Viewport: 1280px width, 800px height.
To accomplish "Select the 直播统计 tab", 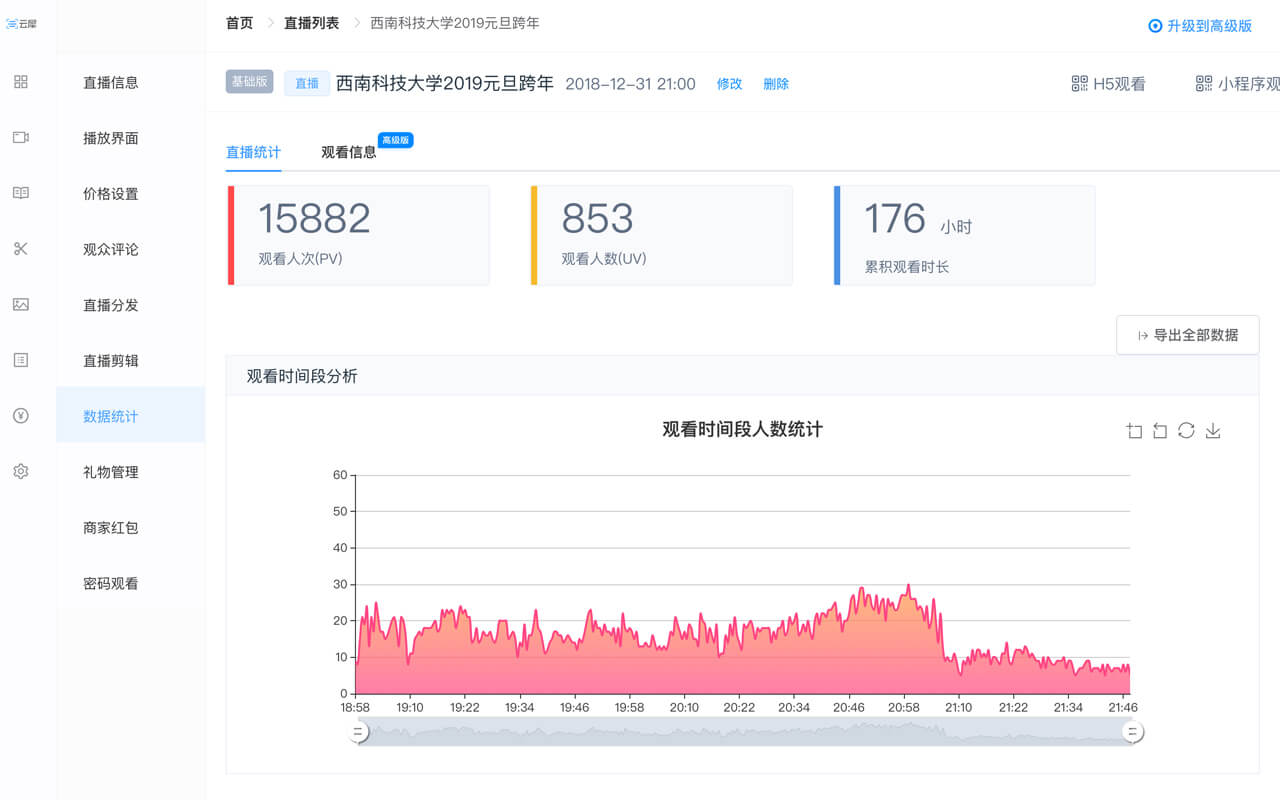I will [x=253, y=152].
